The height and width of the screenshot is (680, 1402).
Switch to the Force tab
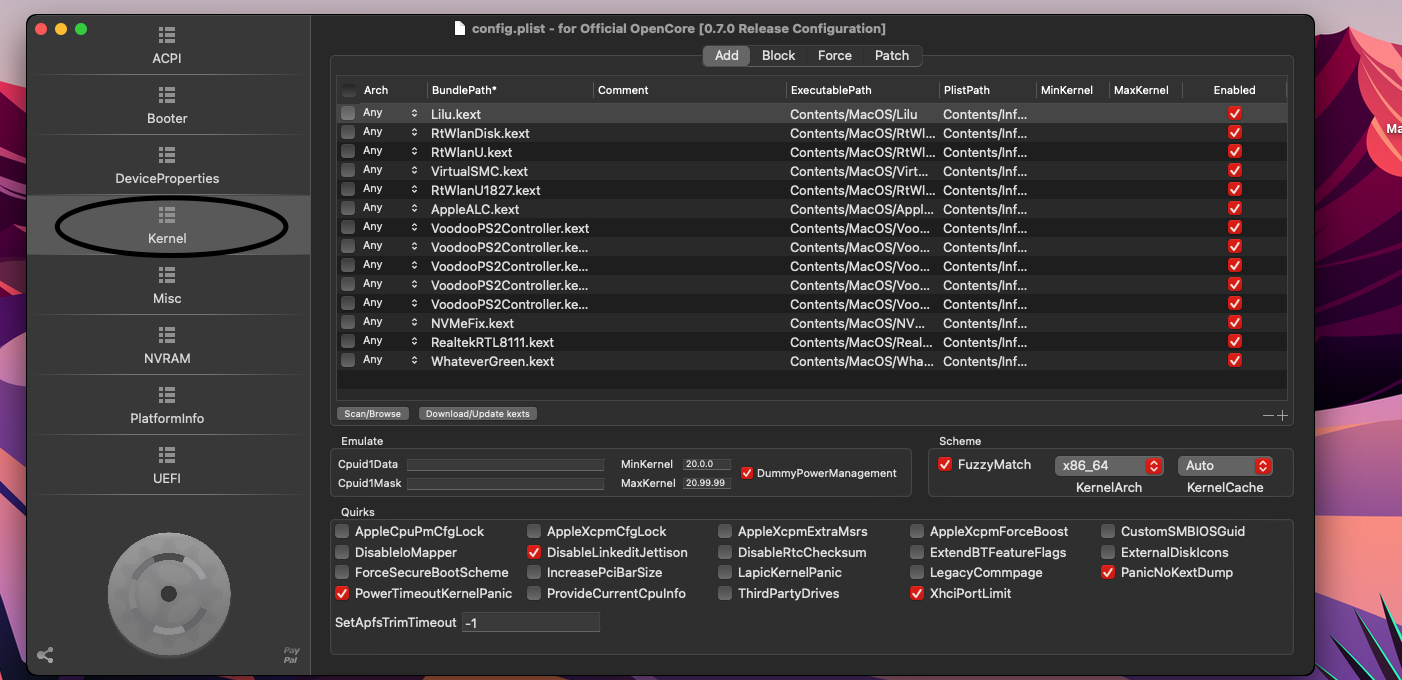pos(835,56)
